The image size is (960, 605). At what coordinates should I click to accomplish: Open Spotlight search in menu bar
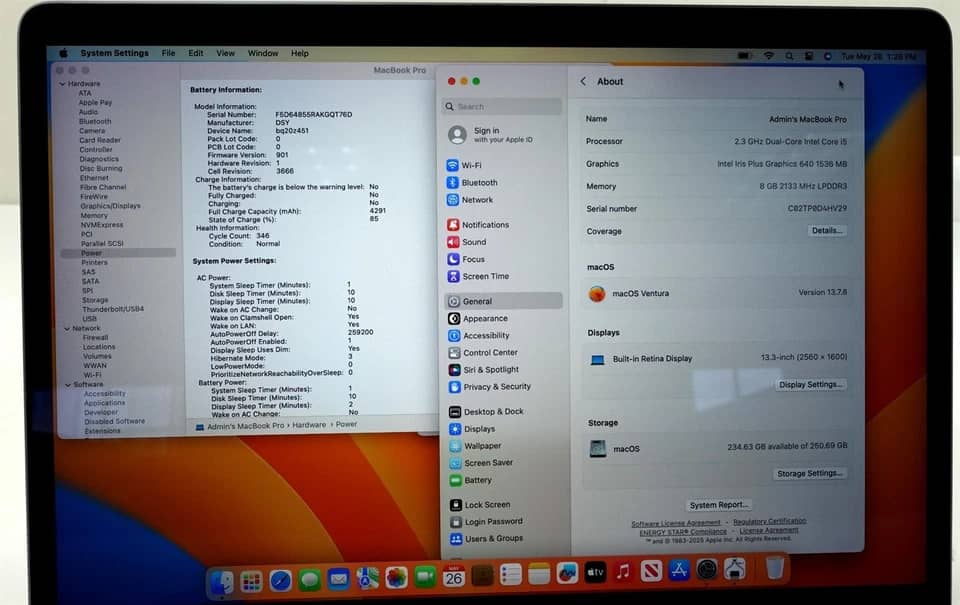click(x=789, y=56)
